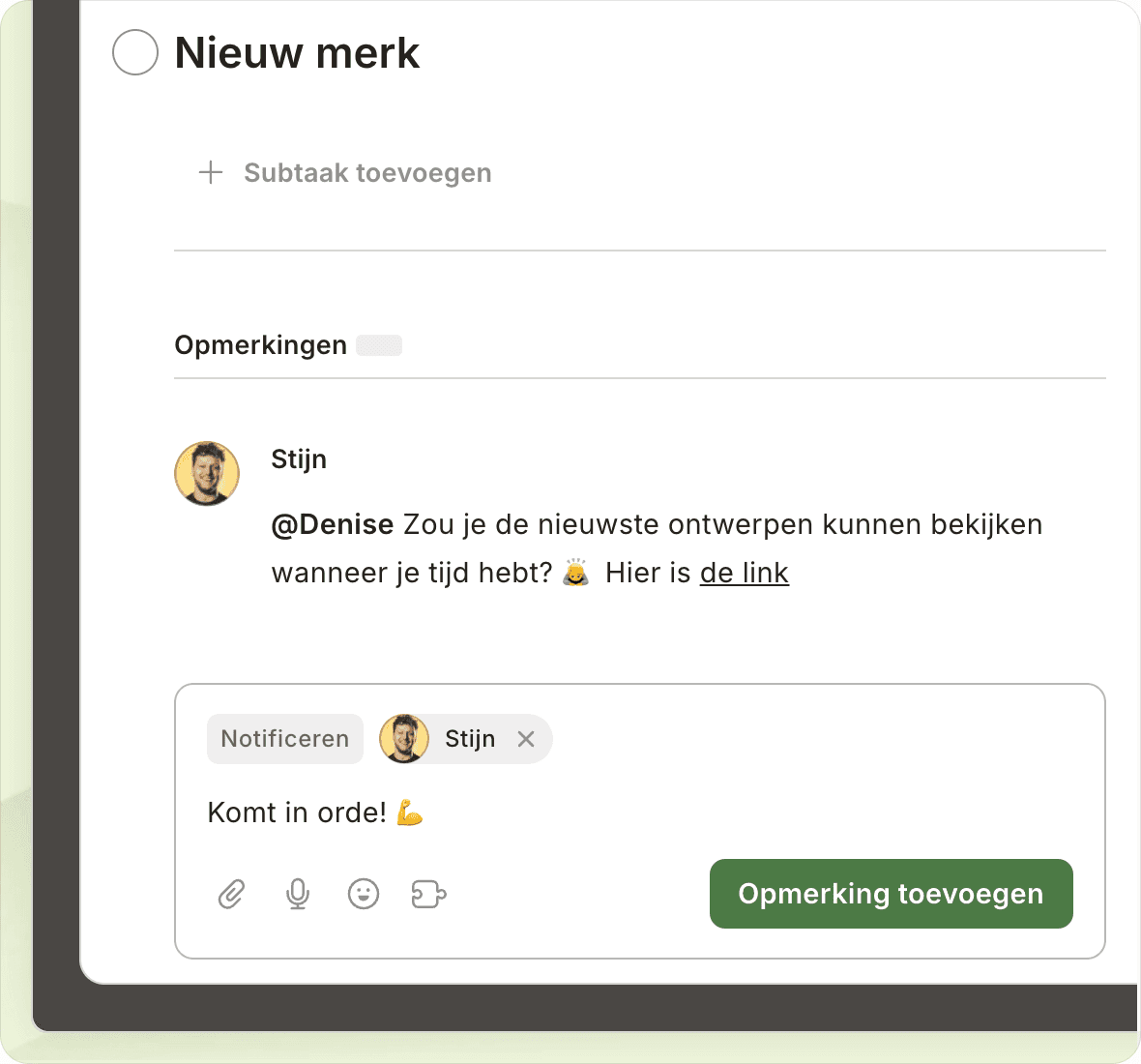Open the extensions puzzle-piece icon

[x=428, y=894]
